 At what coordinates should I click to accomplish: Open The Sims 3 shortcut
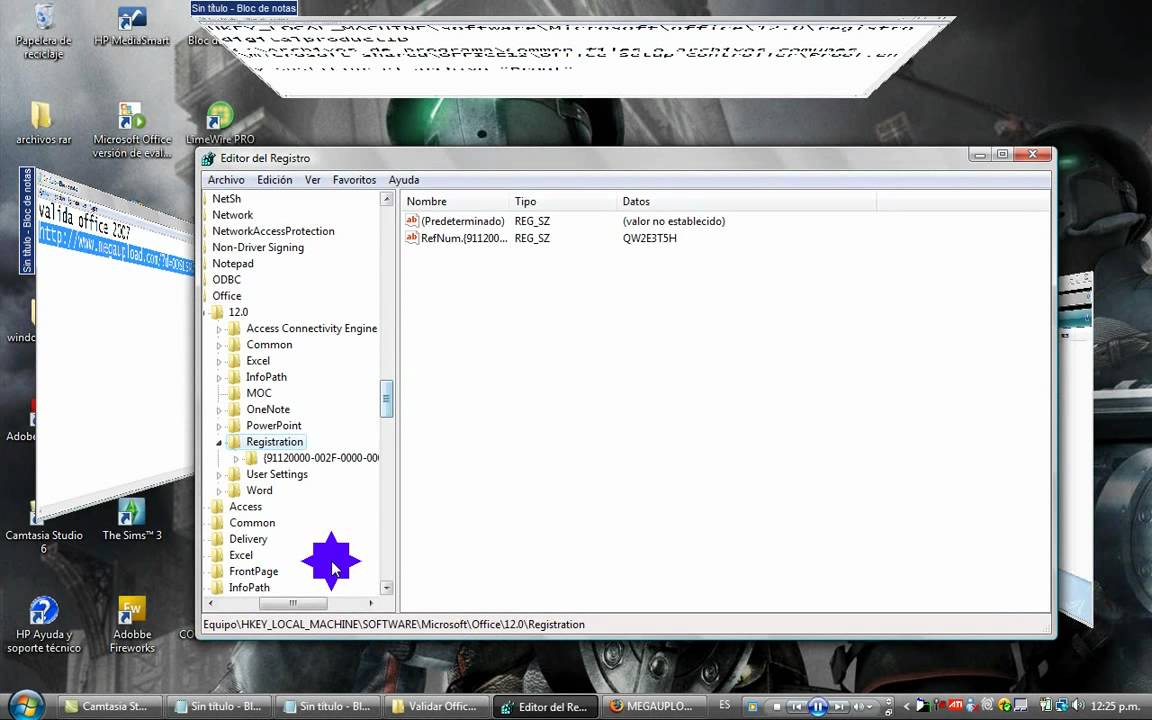(132, 520)
